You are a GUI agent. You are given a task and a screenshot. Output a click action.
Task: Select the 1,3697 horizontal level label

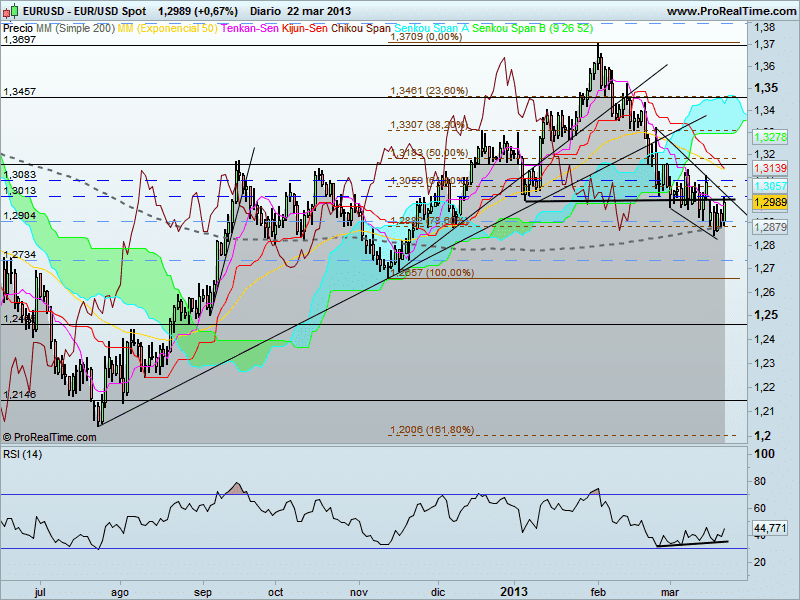19,40
